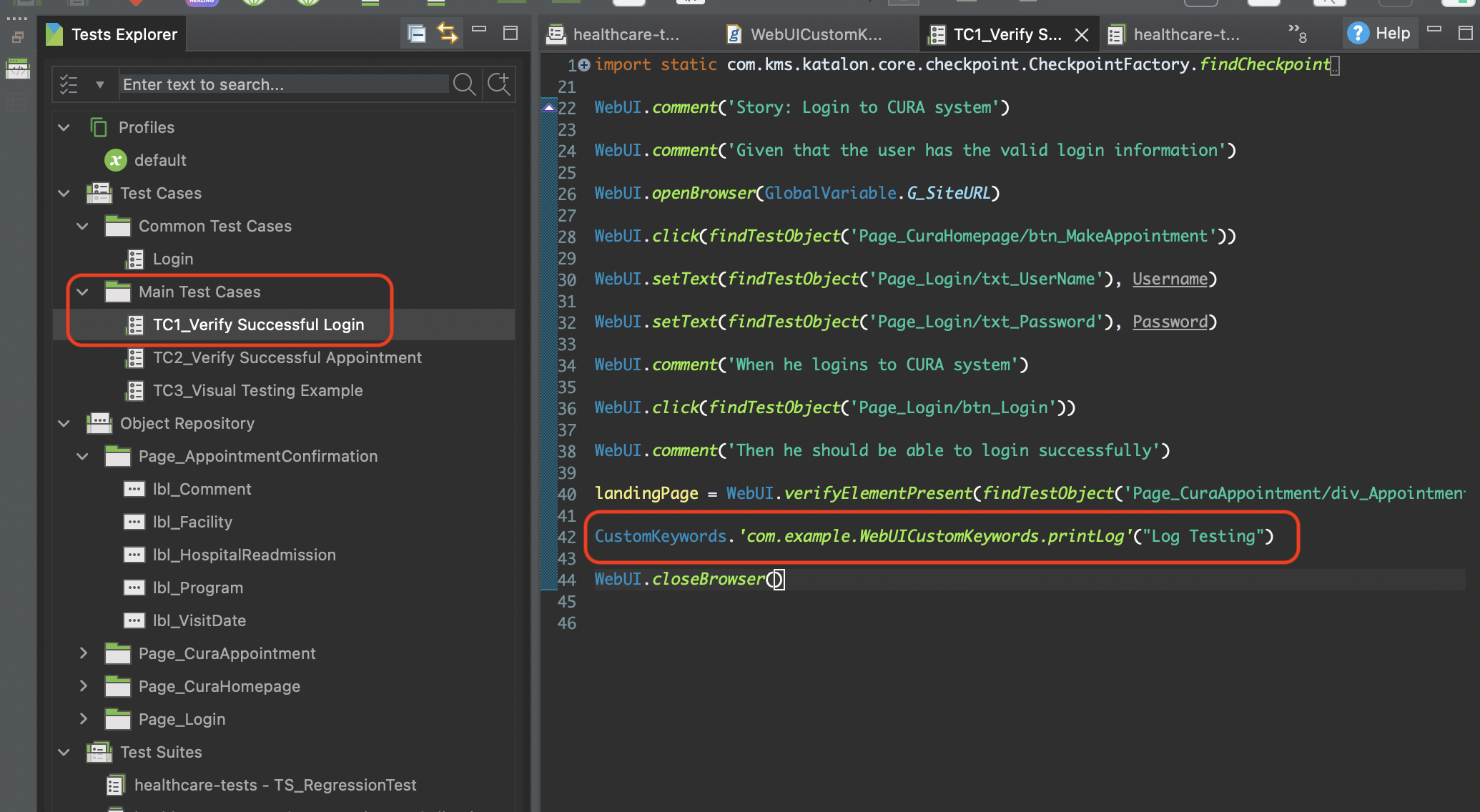Expand the Page_Login folder
Viewport: 1480px width, 812px height.
point(84,719)
